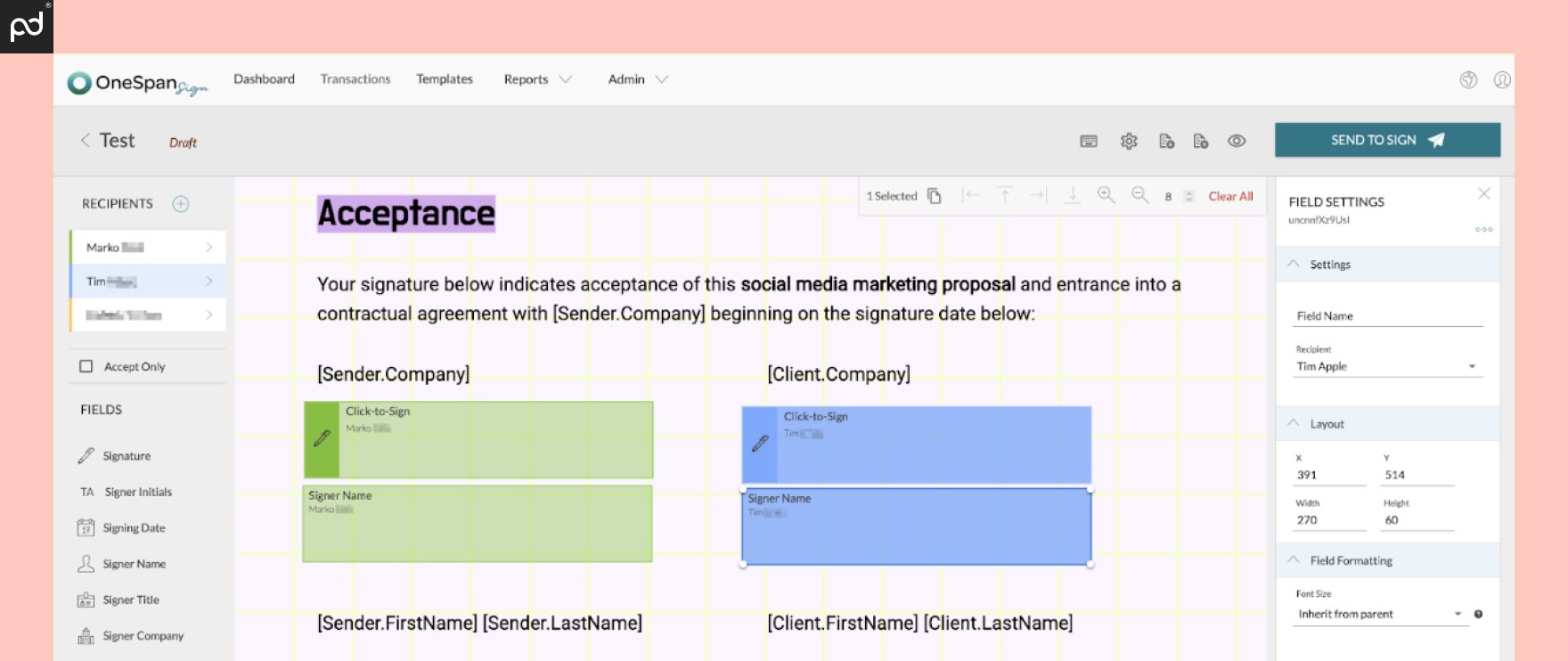Click the Test transaction title
Viewport: 1568px width, 661px height.
pyautogui.click(x=117, y=141)
